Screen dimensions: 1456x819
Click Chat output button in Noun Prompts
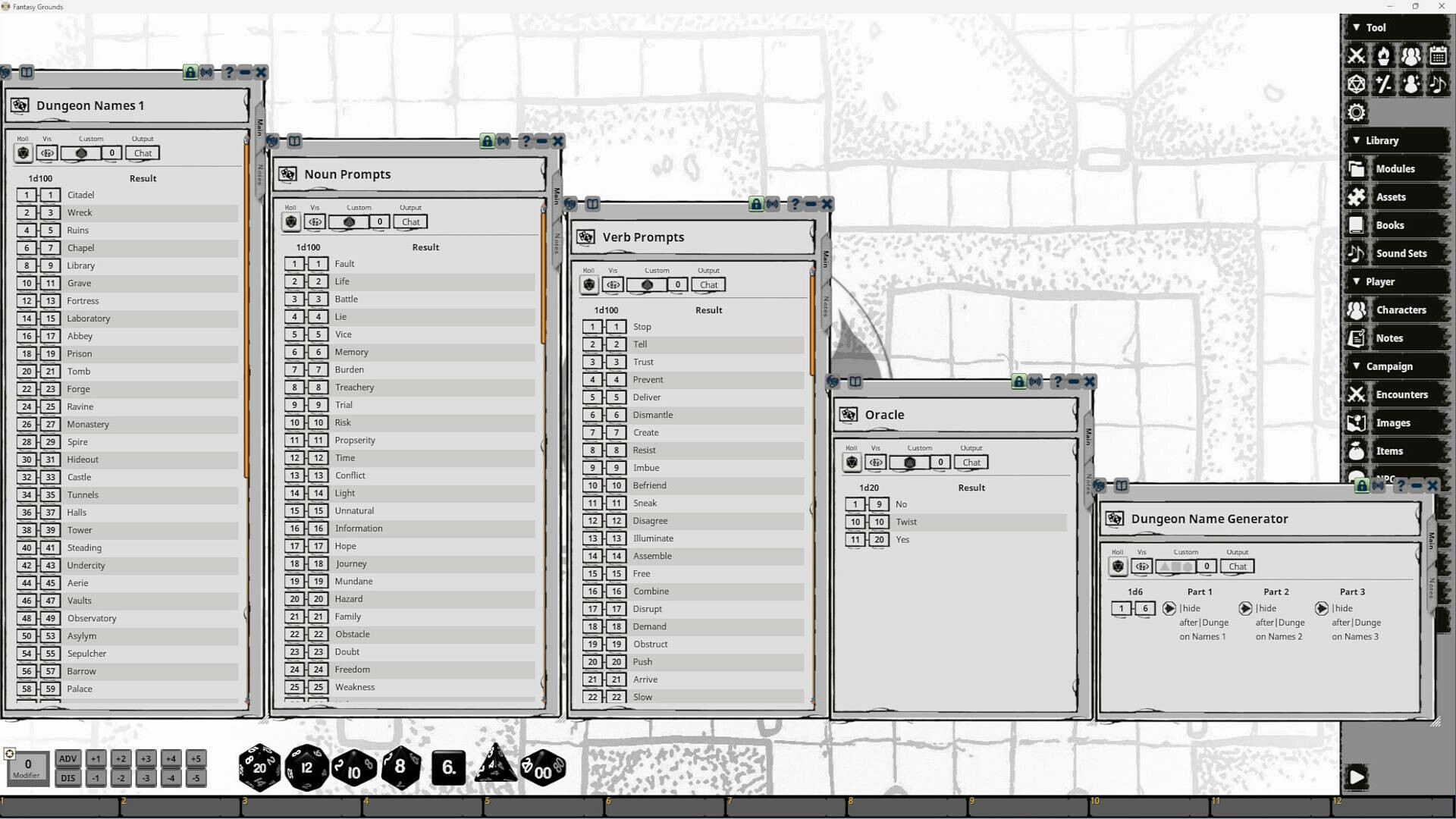[410, 222]
